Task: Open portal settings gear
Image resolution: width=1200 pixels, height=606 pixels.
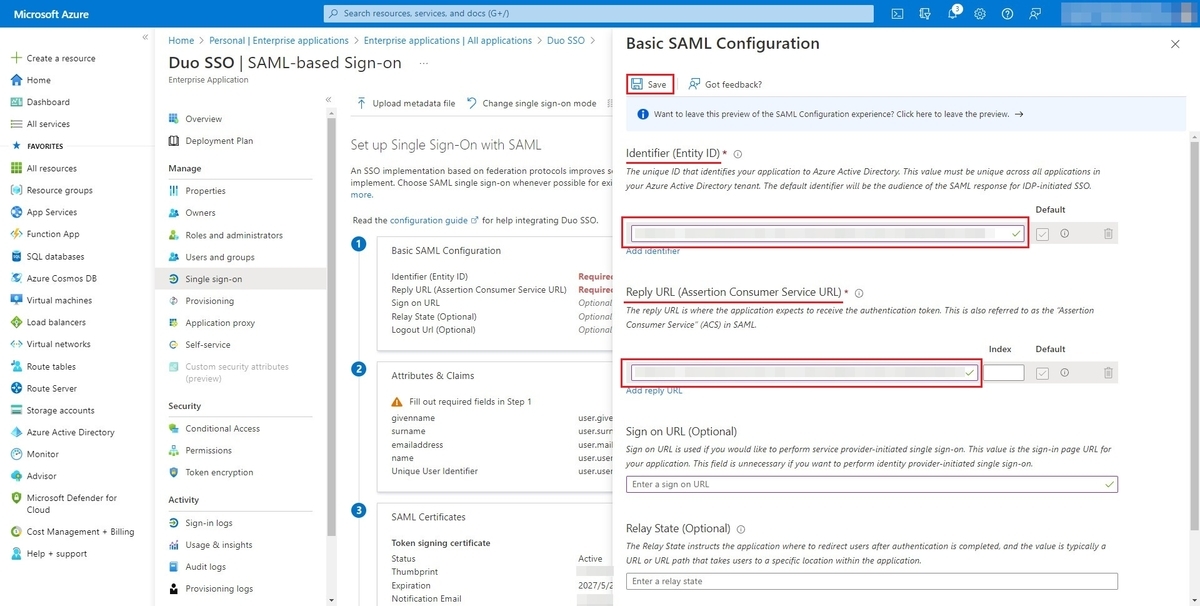Action: [980, 14]
